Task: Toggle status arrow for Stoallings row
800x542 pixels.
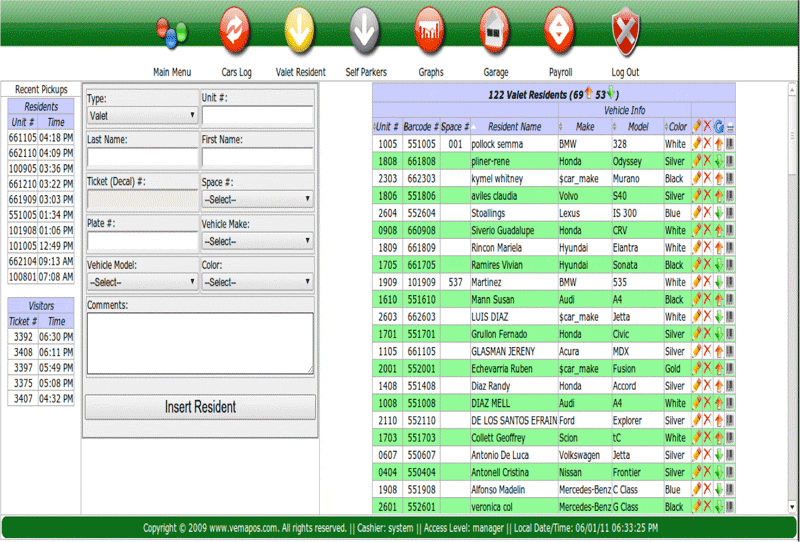Action: (719, 213)
